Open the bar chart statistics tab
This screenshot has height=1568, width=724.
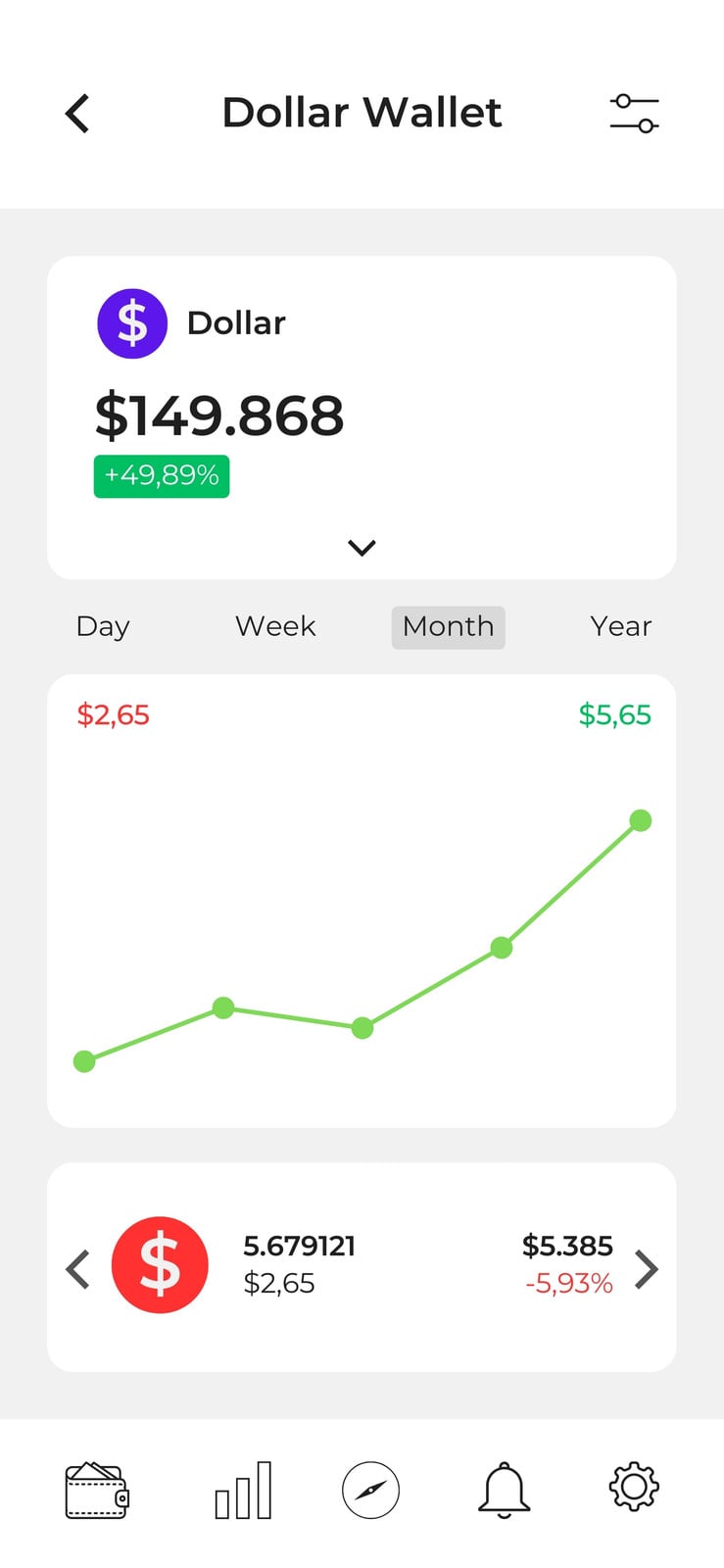(x=243, y=1491)
